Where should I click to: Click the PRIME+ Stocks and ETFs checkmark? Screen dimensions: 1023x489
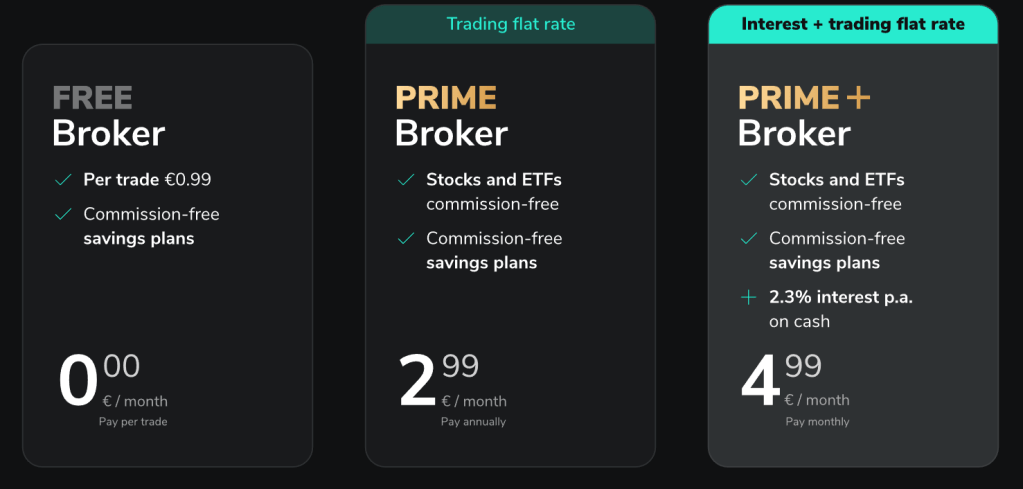pos(749,179)
